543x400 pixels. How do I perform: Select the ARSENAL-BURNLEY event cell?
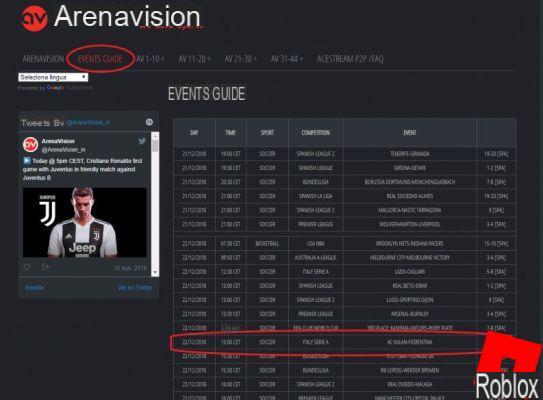[410, 314]
